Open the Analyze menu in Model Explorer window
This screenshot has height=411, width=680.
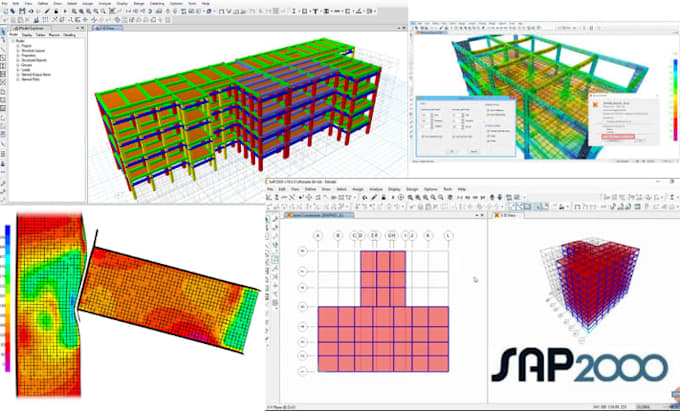click(105, 3)
